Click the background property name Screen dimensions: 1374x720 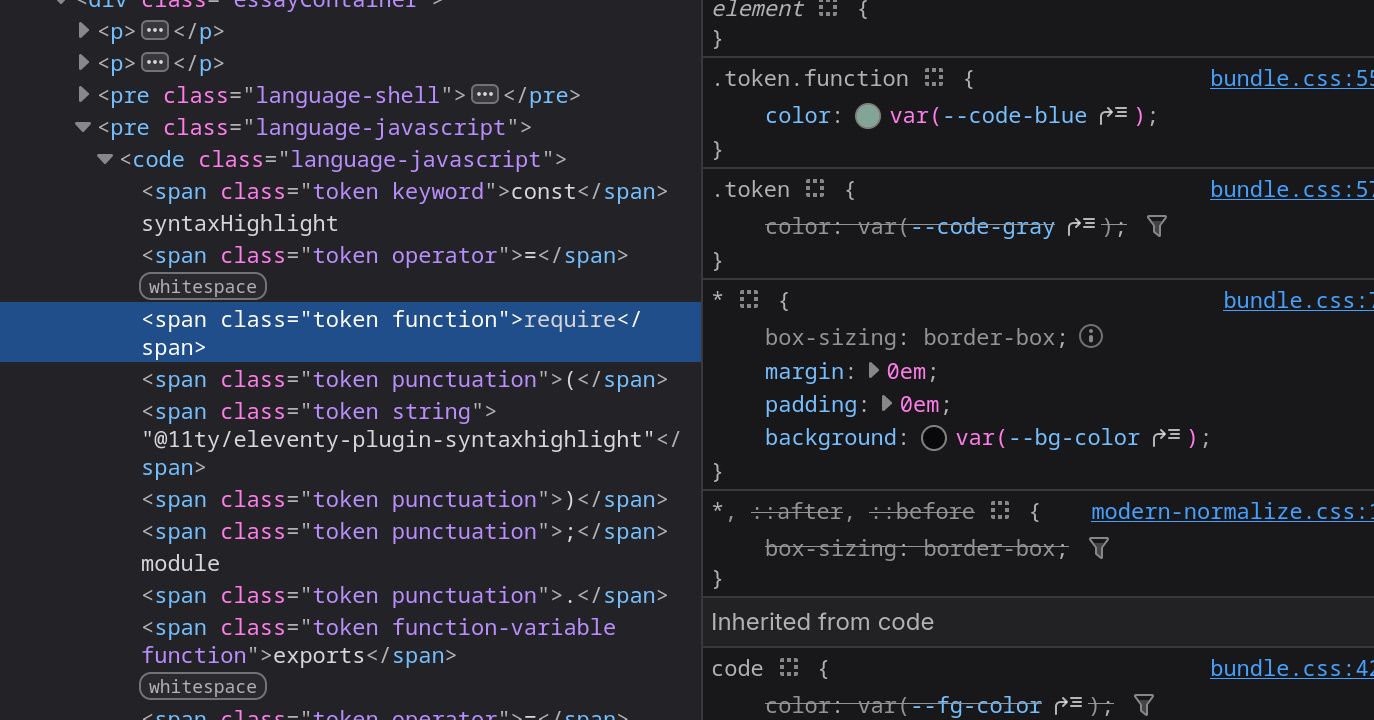tap(830, 437)
